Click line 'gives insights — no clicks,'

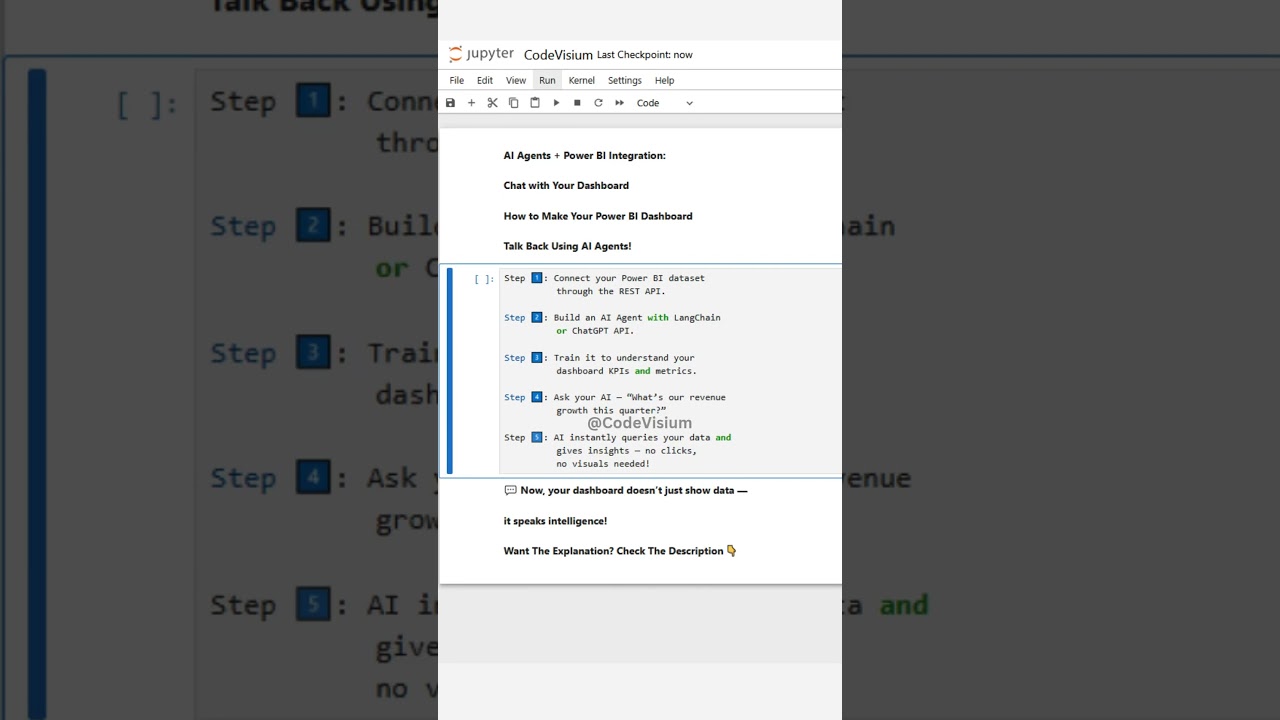626,451
